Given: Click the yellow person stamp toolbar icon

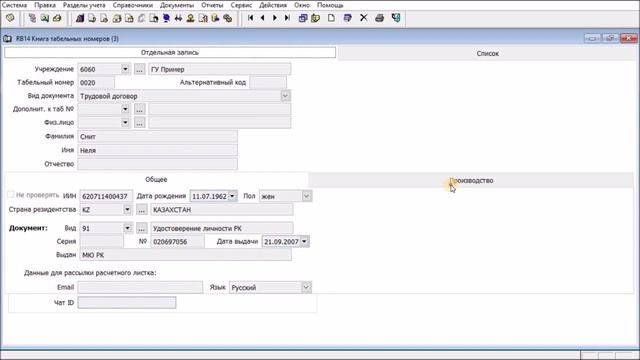Looking at the screenshot, I should 190,18.
